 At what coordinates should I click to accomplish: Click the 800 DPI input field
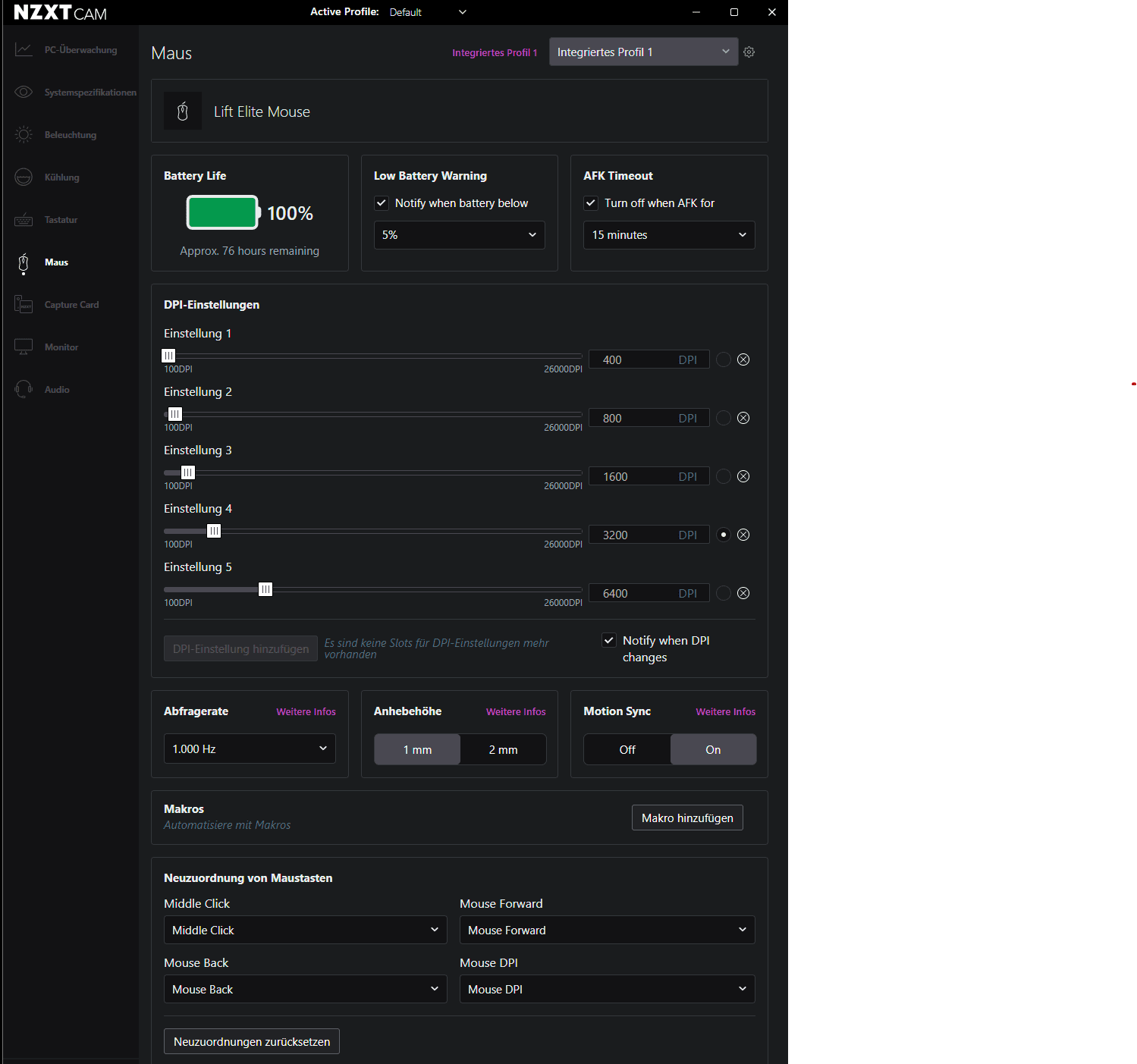649,418
